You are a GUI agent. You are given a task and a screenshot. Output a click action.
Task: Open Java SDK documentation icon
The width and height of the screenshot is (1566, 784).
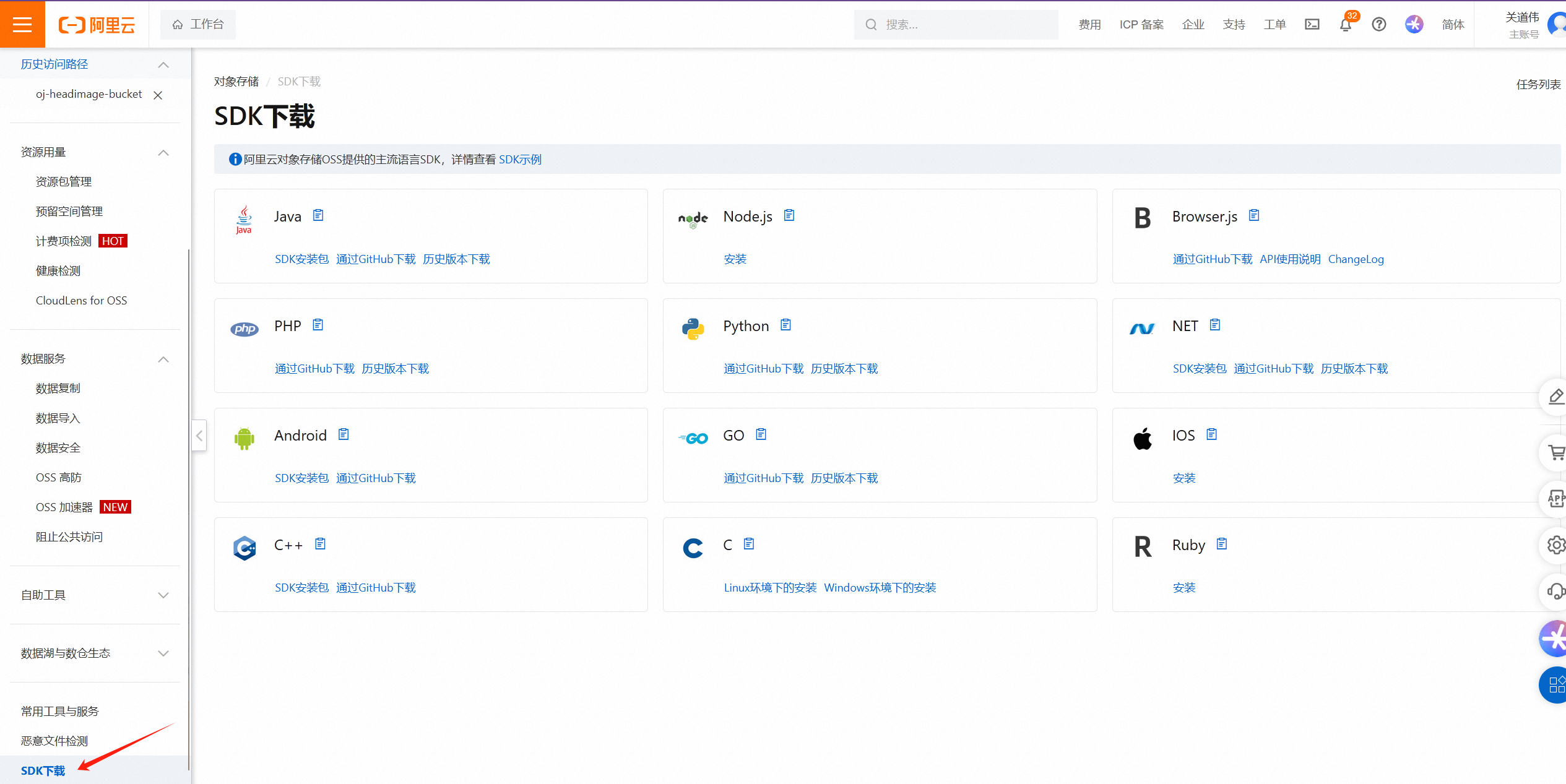click(x=318, y=215)
